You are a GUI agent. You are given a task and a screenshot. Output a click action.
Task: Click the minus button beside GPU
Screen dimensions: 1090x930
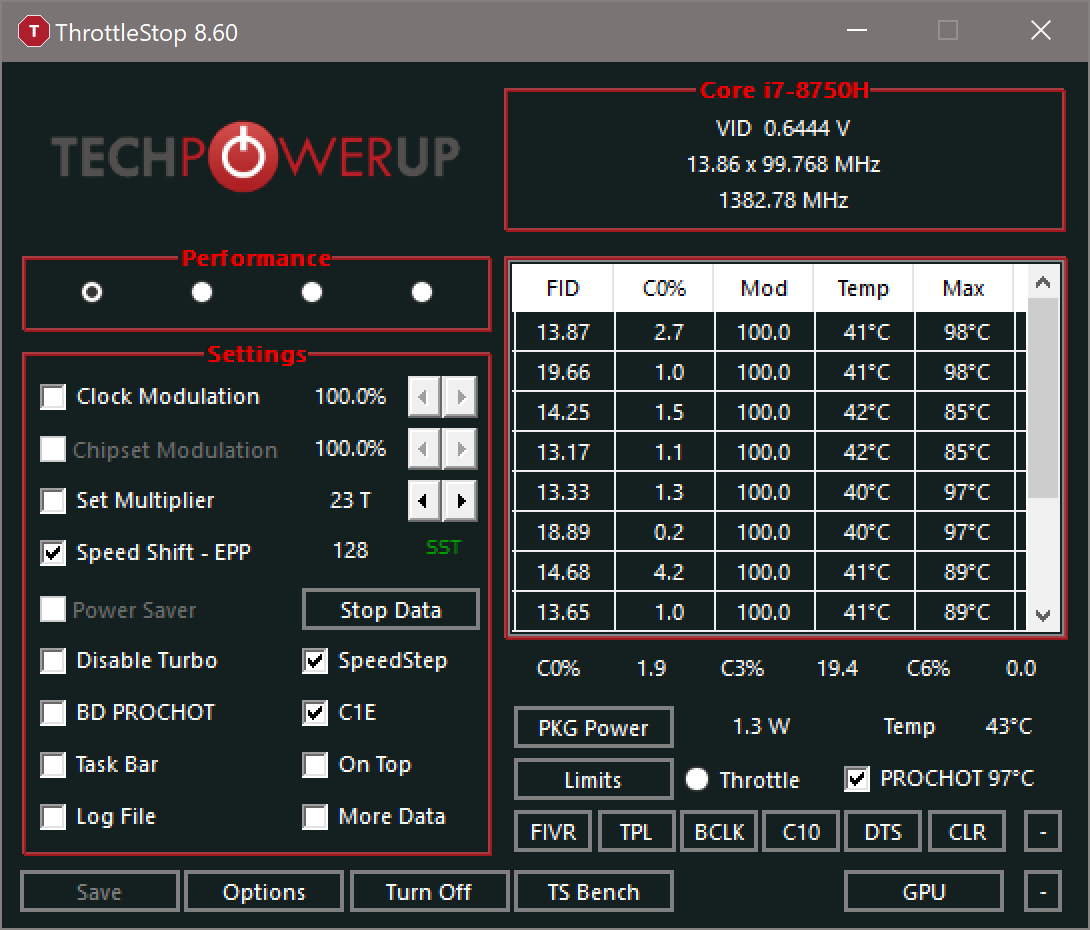pyautogui.click(x=1043, y=892)
